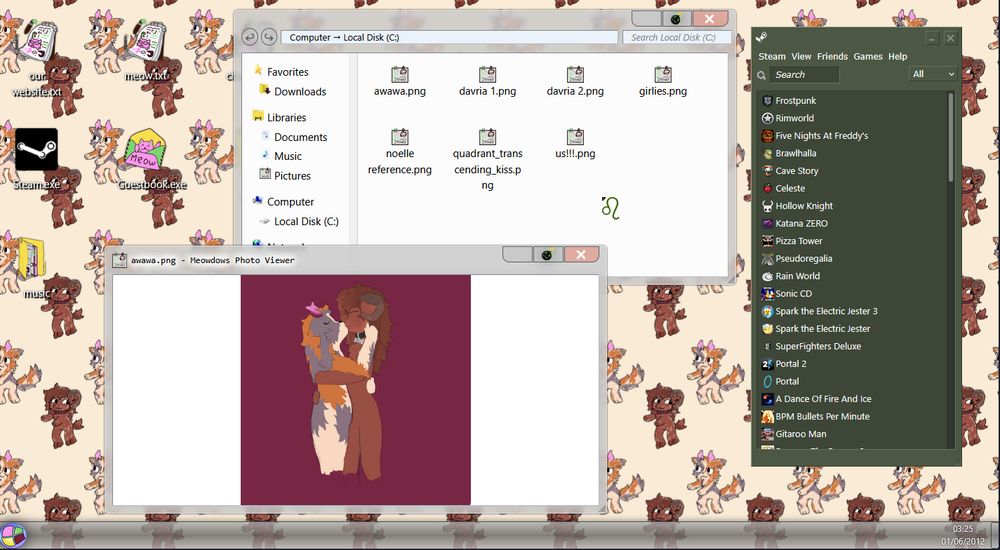This screenshot has height=550, width=1000.
Task: Click the Portal 2 game icon
Action: tap(767, 364)
